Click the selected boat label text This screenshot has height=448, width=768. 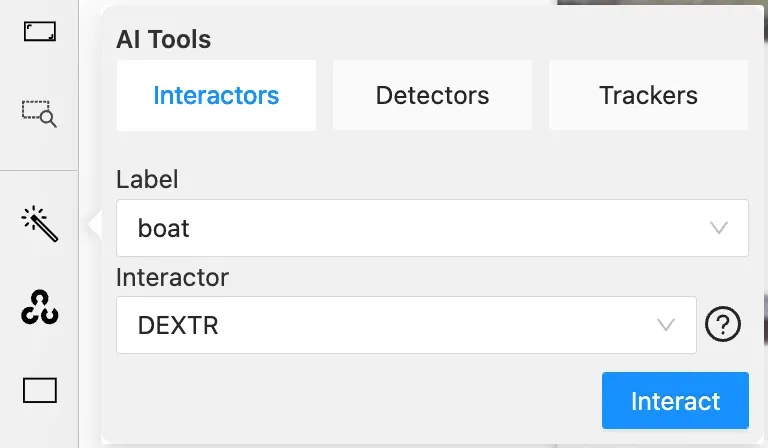click(x=164, y=228)
